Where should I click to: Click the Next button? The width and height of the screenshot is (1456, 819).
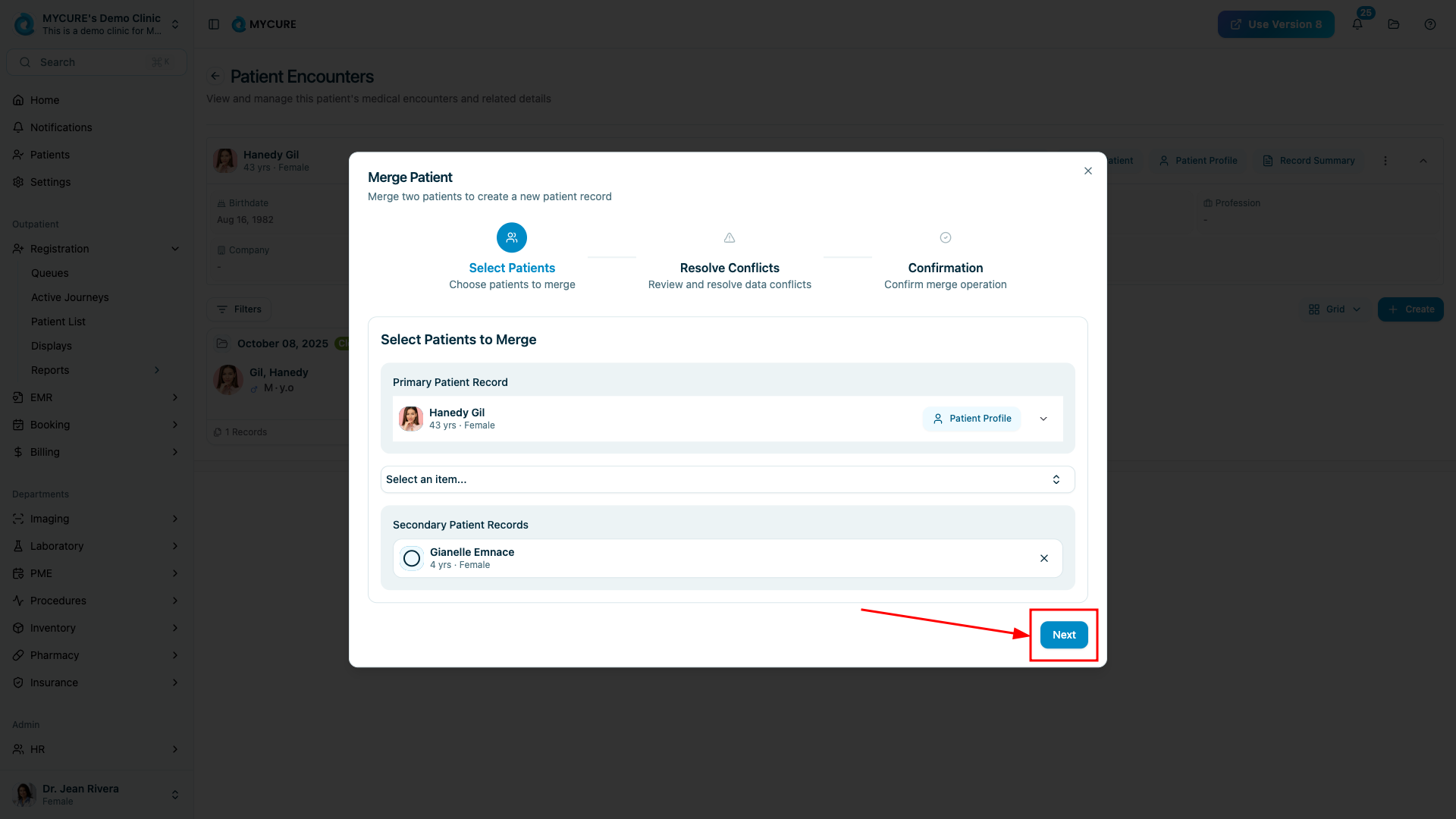coord(1064,635)
